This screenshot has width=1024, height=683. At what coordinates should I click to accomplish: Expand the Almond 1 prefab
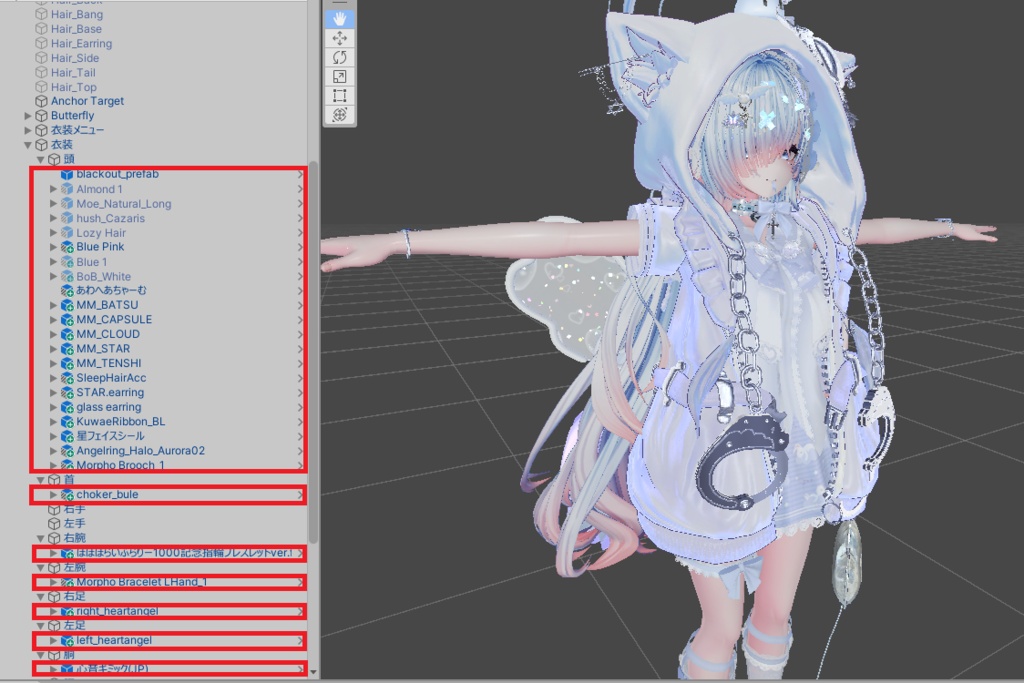point(54,189)
